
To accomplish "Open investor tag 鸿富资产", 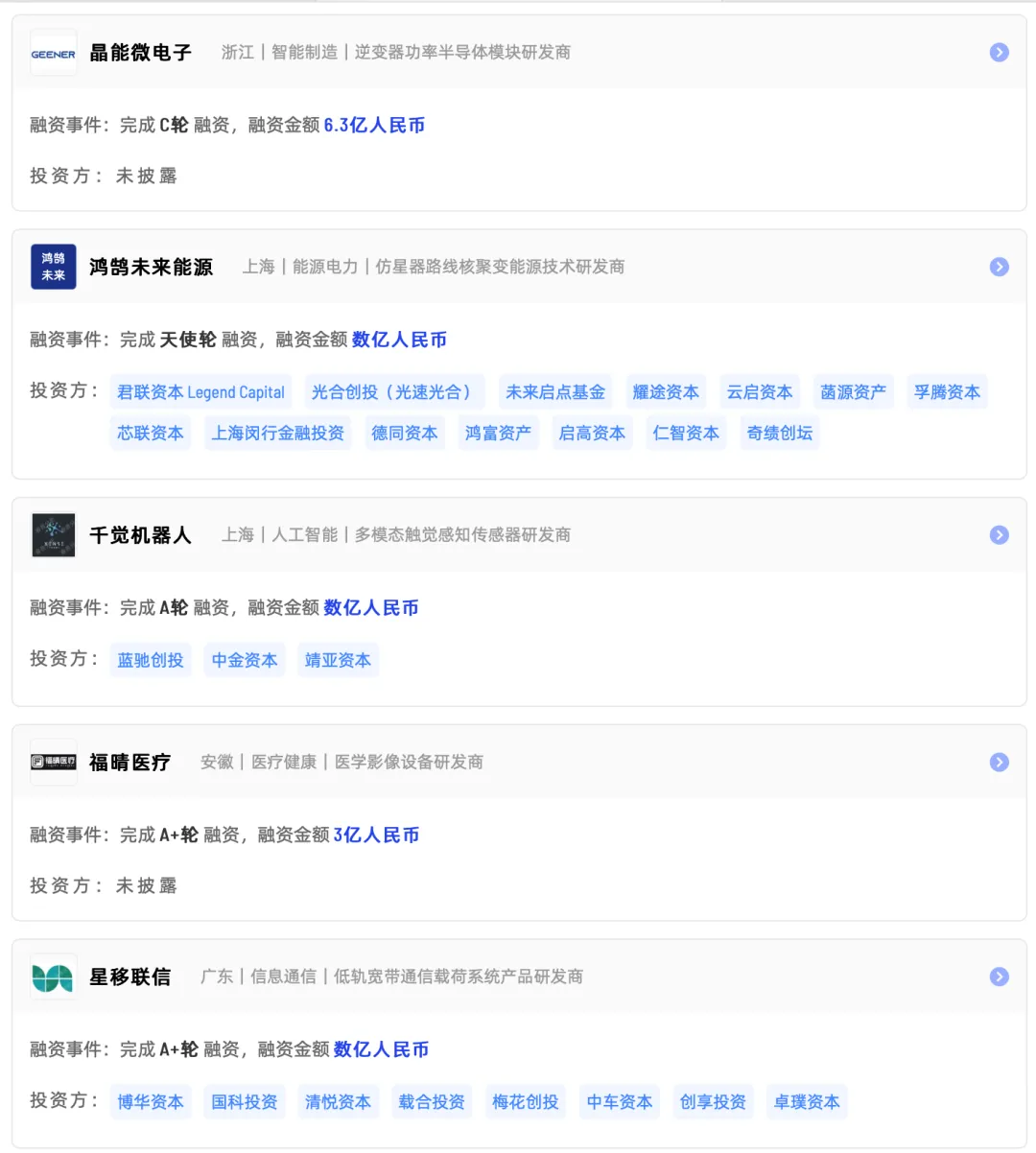I will click(x=499, y=434).
